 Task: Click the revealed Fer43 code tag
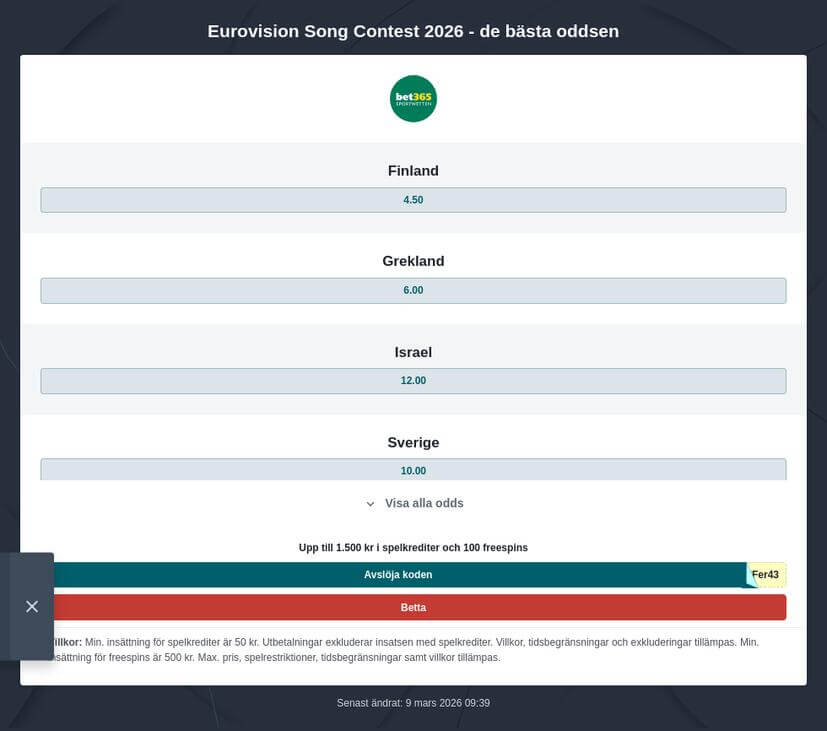tap(765, 574)
